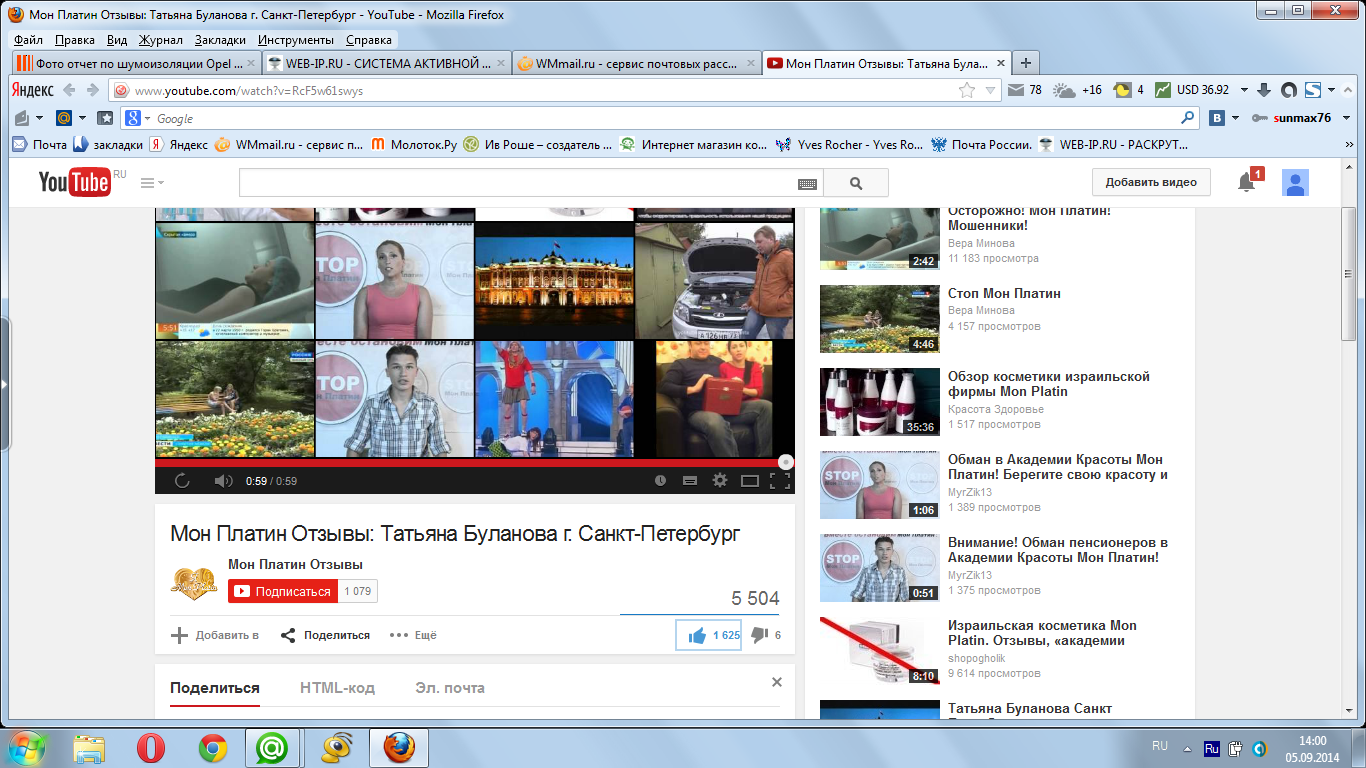Switch to the Эл. почта tab

(450, 688)
